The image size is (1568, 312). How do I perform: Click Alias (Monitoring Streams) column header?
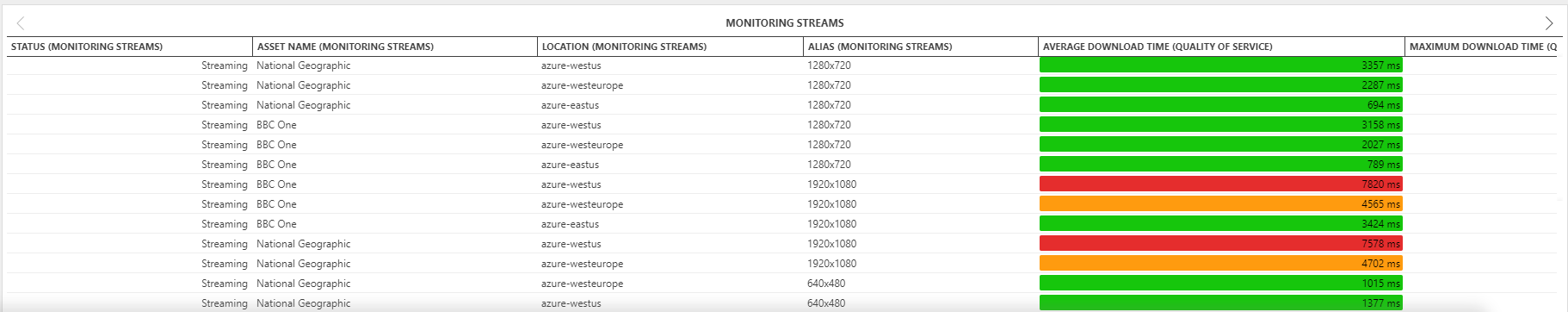[x=921, y=47]
